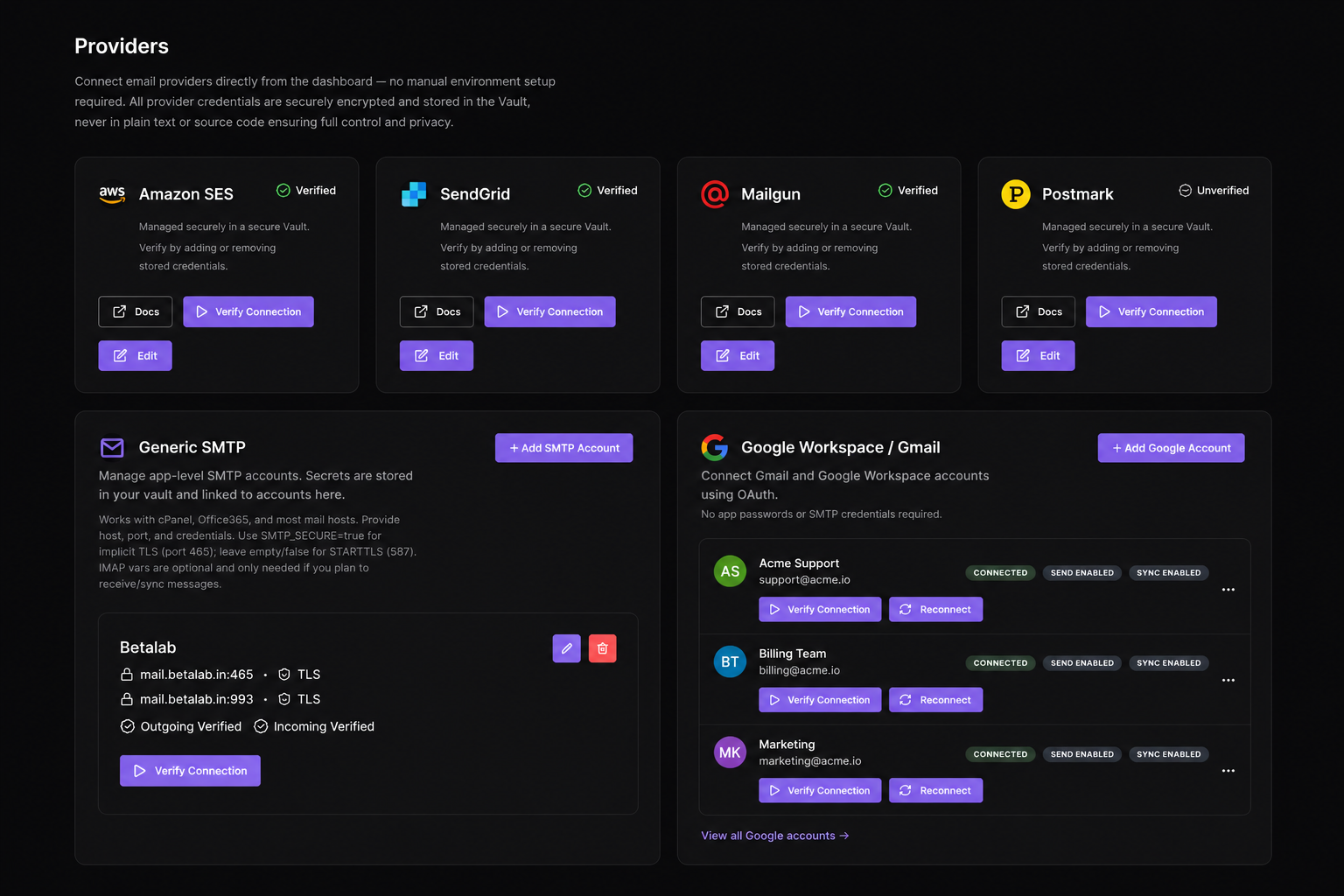The image size is (1344, 896).
Task: Click mail.betalab.in:465 host text
Action: 197,675
